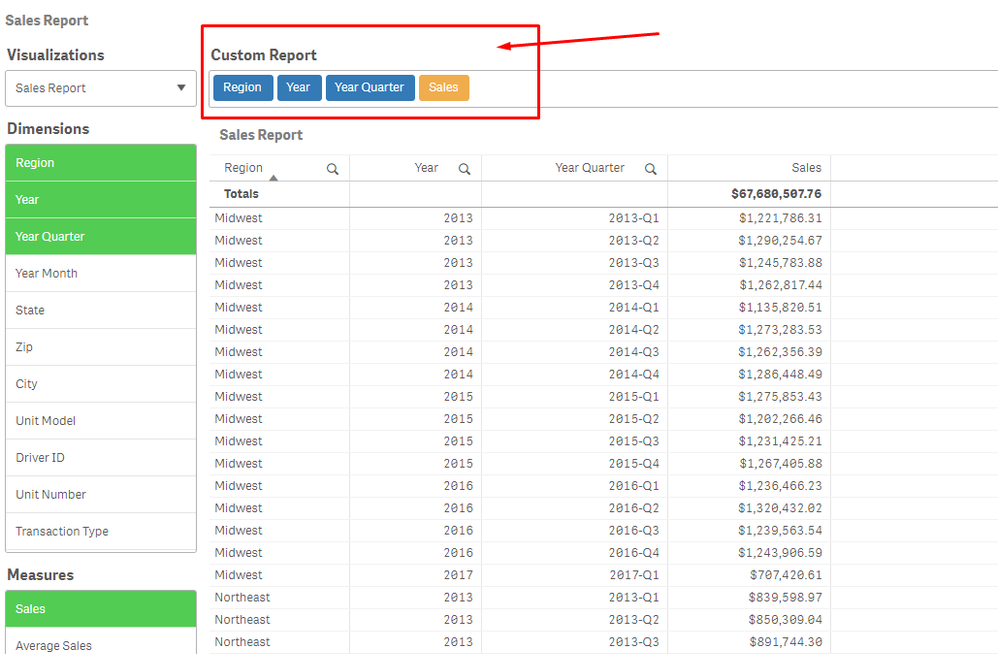Screen dimensions: 998x654
Task: Select the 2013-Q2 cell for Midwest
Action: [x=634, y=240]
